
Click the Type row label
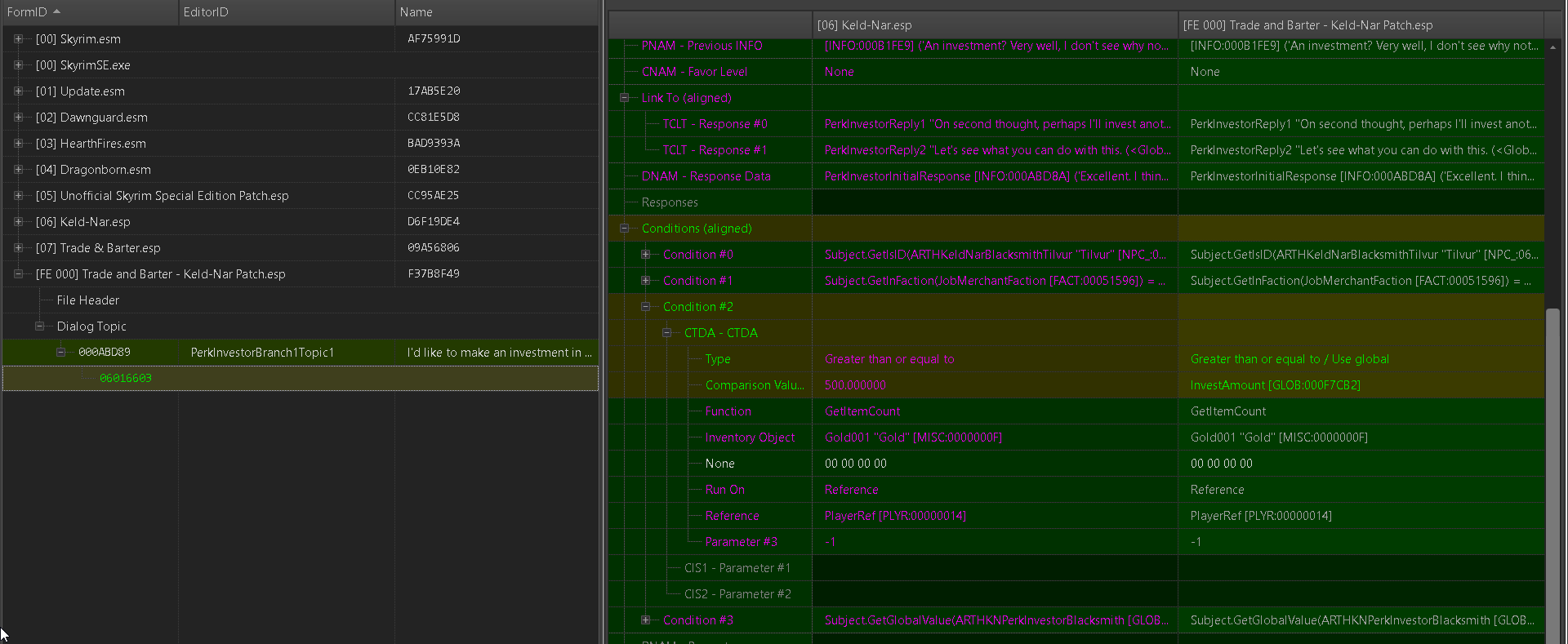click(x=718, y=359)
